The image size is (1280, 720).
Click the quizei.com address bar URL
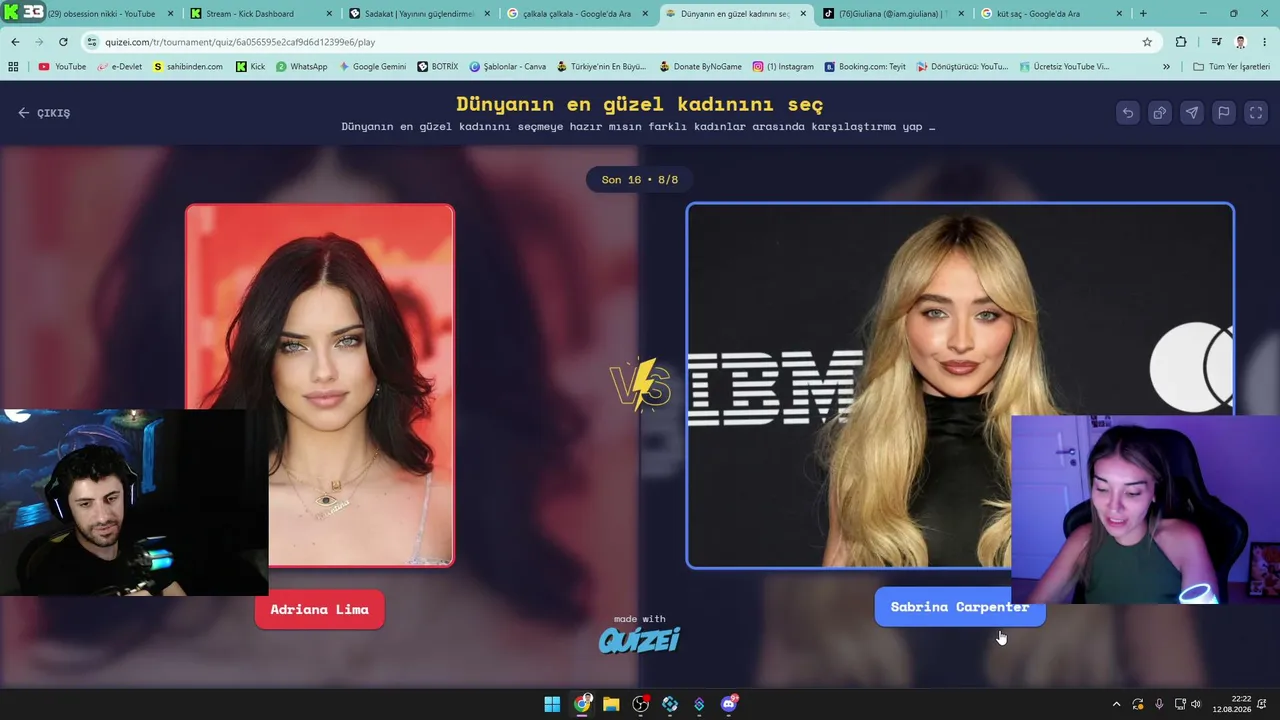(x=240, y=42)
